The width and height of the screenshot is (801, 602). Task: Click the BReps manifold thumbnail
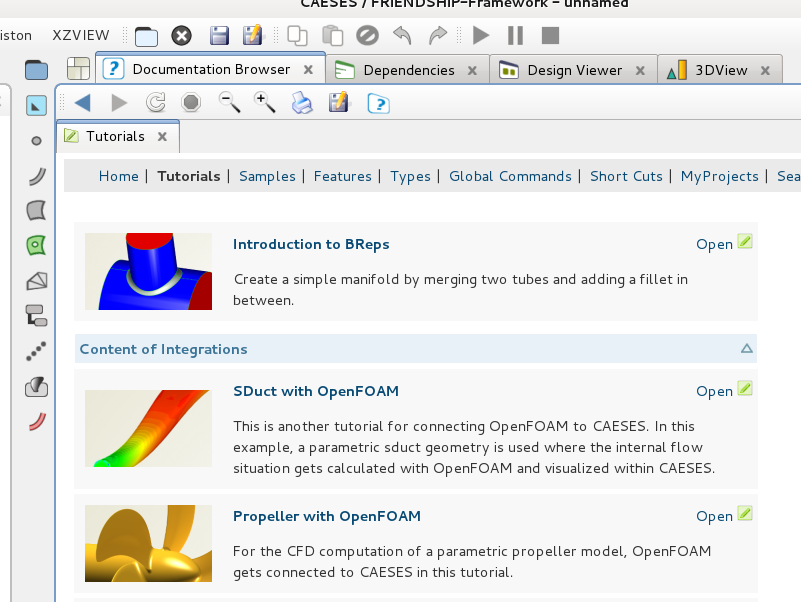[x=148, y=271]
